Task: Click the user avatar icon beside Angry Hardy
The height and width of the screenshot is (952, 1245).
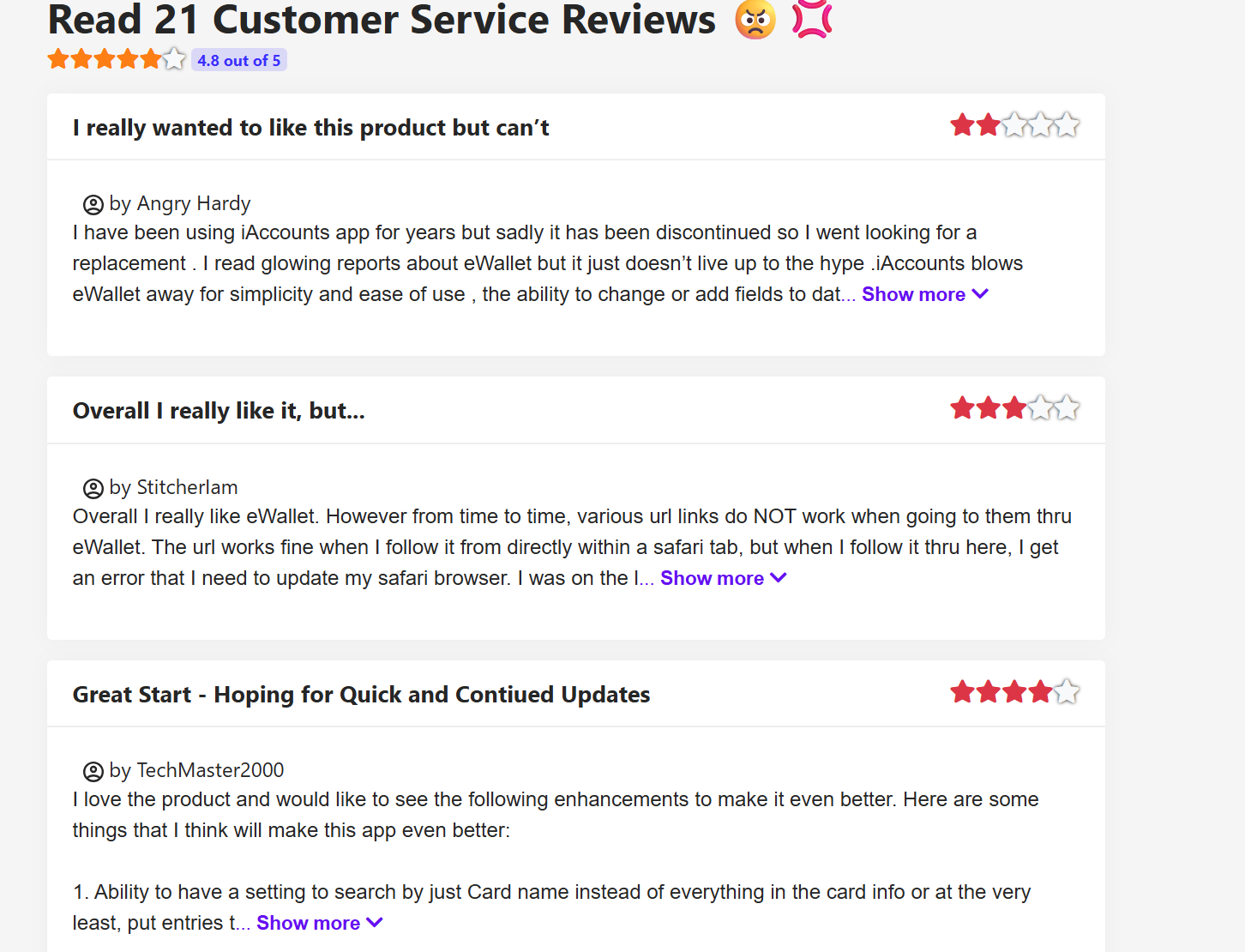Action: point(93,205)
